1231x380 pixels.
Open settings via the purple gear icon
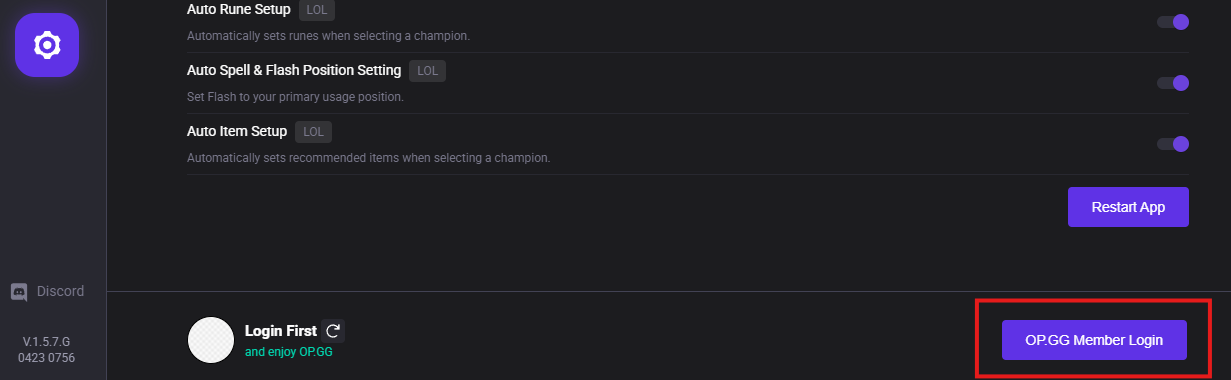pyautogui.click(x=47, y=45)
